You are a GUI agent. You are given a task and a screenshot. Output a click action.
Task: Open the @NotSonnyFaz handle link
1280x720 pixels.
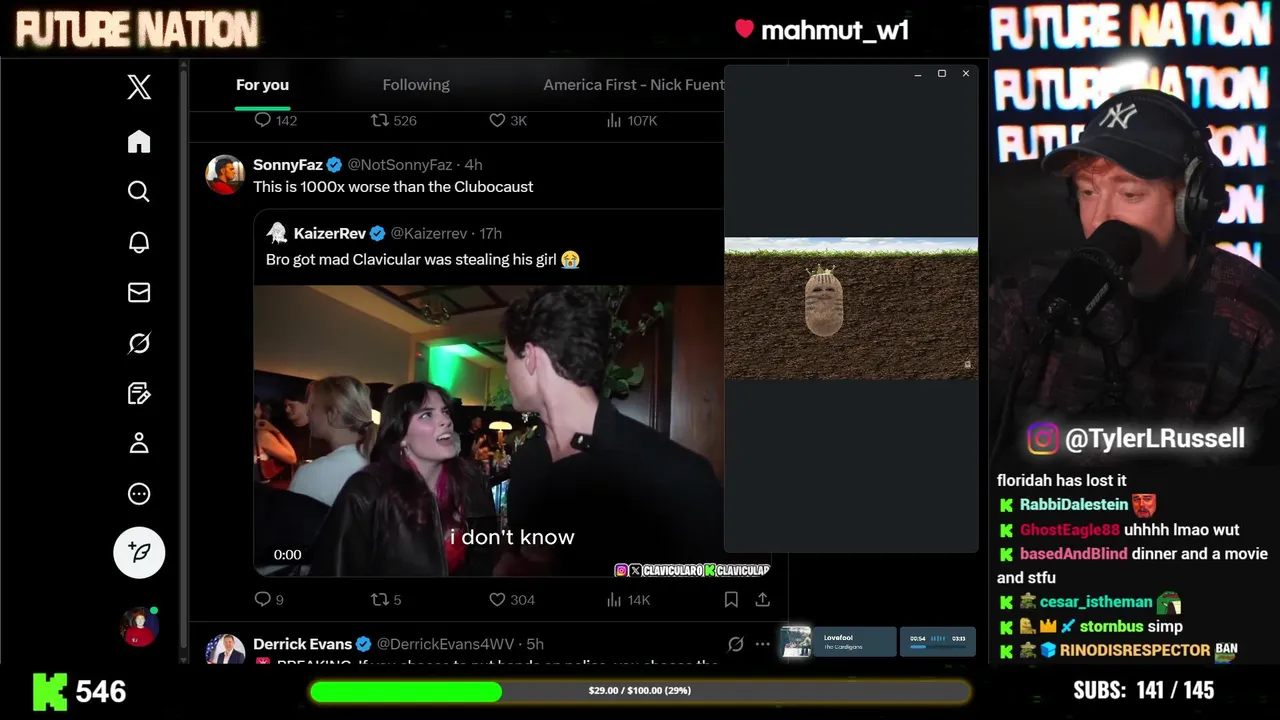399,165
